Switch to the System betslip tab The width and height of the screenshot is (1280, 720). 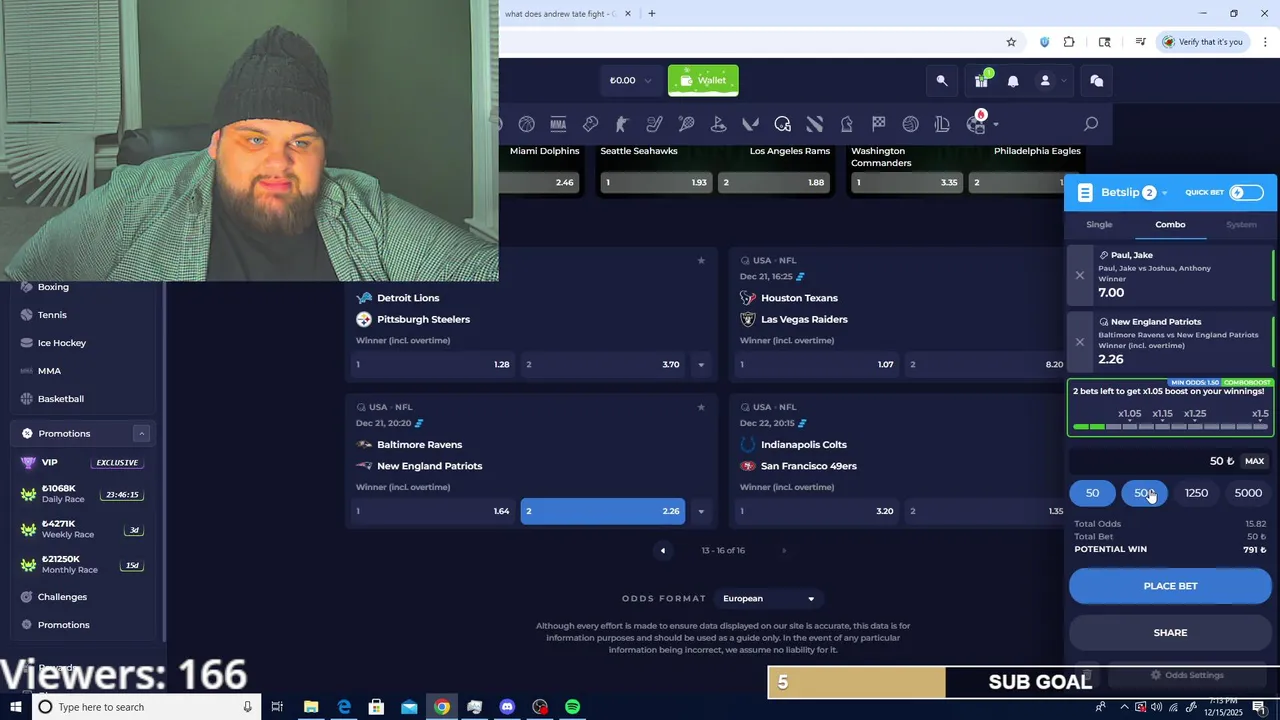(x=1241, y=225)
